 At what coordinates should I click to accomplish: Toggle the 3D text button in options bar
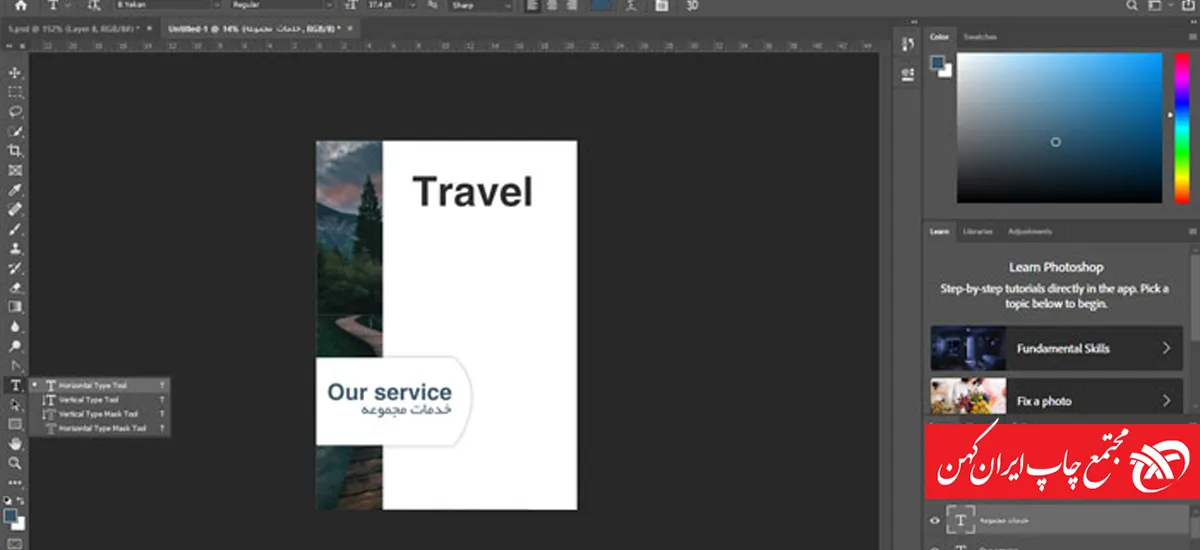692,6
